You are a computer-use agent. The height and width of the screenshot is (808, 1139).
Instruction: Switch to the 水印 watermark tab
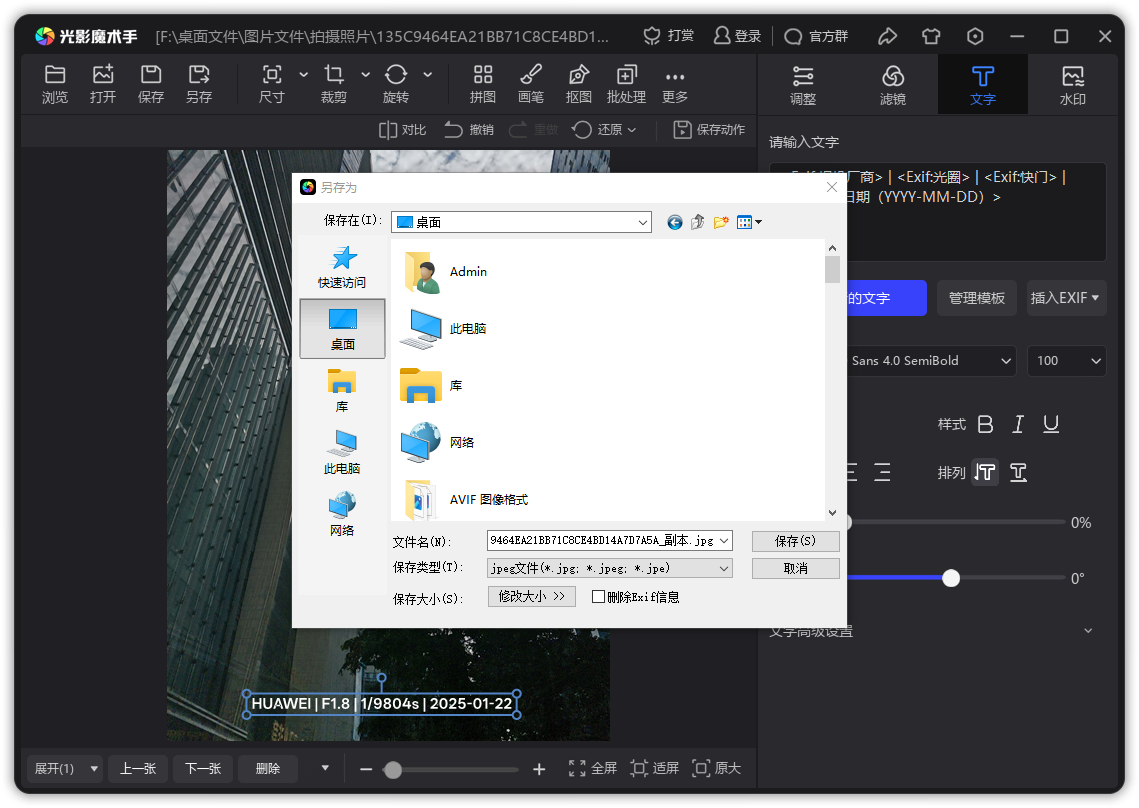click(1072, 85)
